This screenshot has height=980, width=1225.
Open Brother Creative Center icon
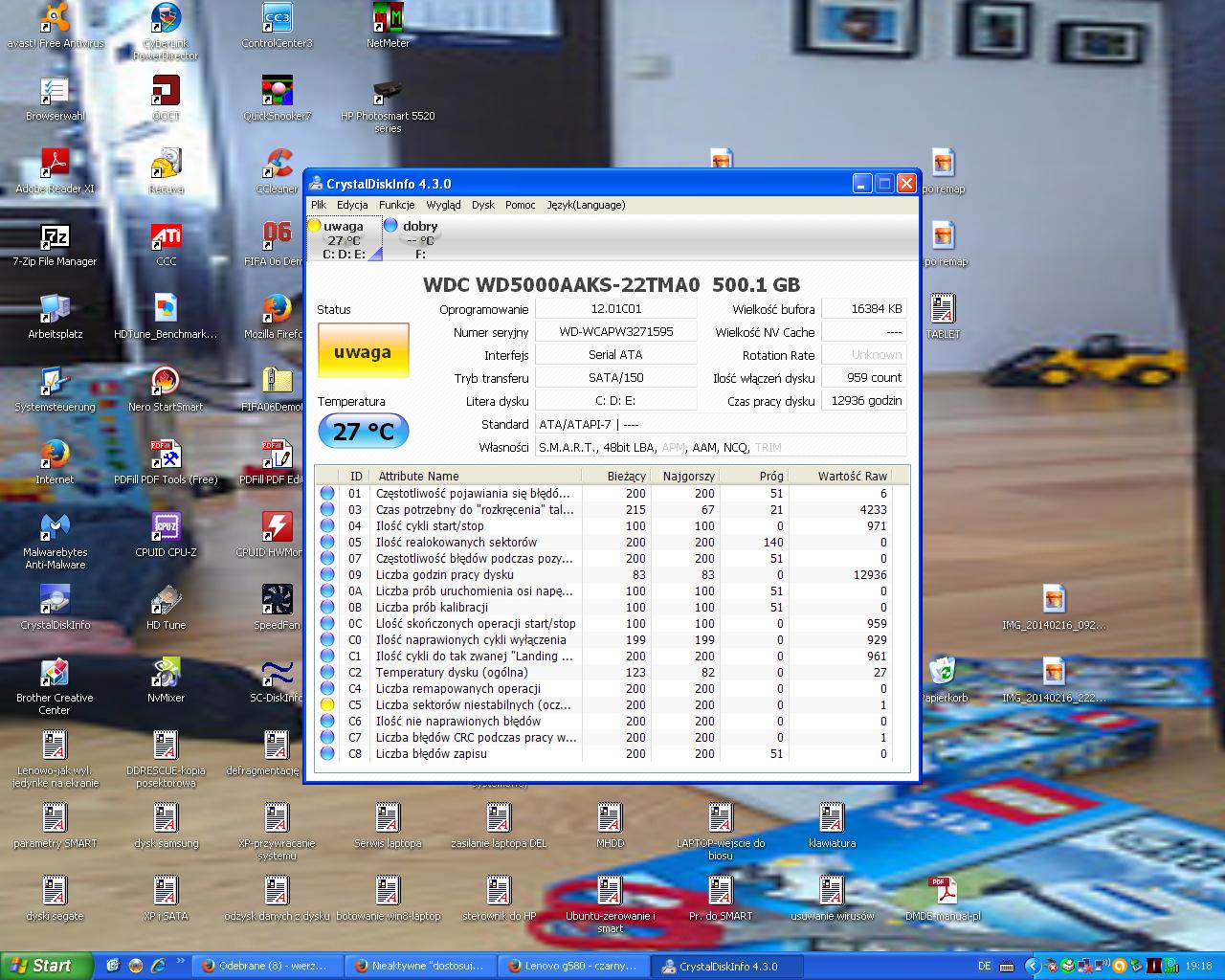(x=56, y=687)
